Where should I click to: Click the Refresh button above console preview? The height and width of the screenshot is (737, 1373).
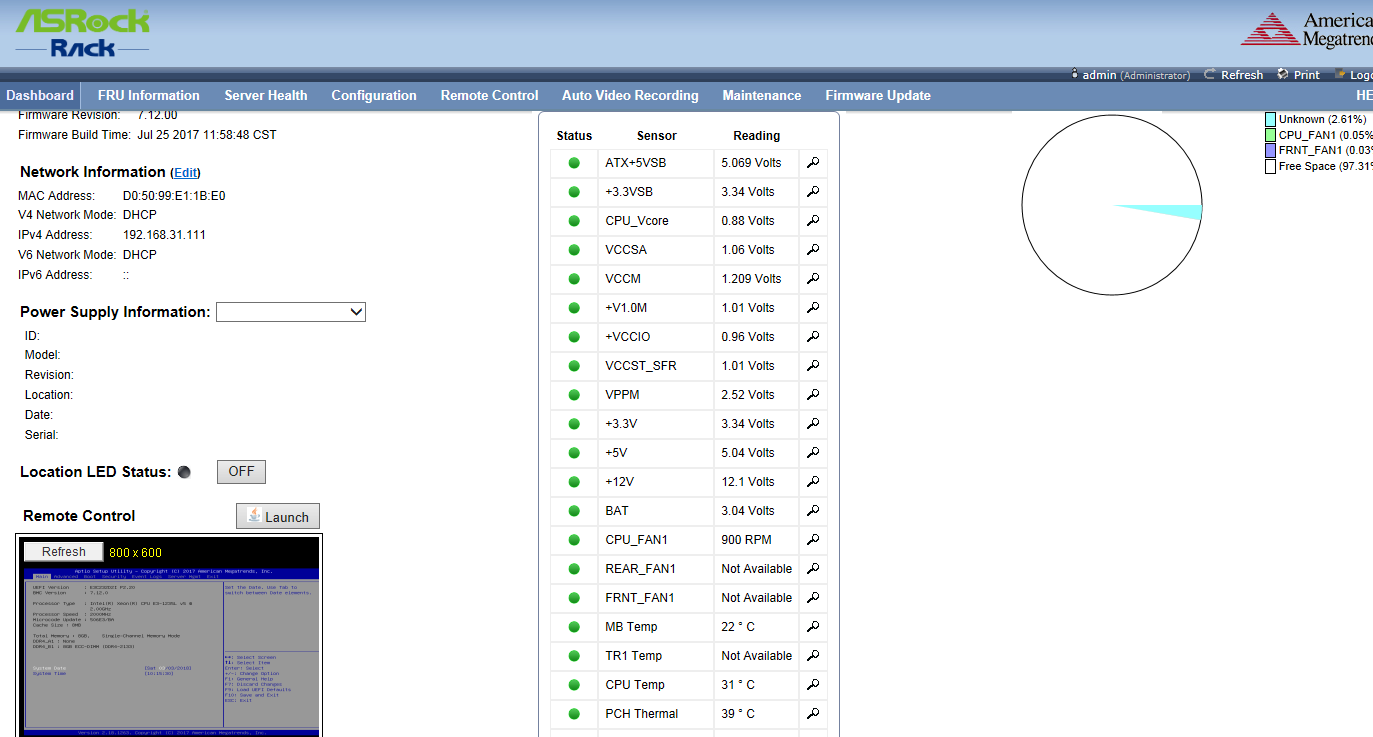tap(63, 552)
